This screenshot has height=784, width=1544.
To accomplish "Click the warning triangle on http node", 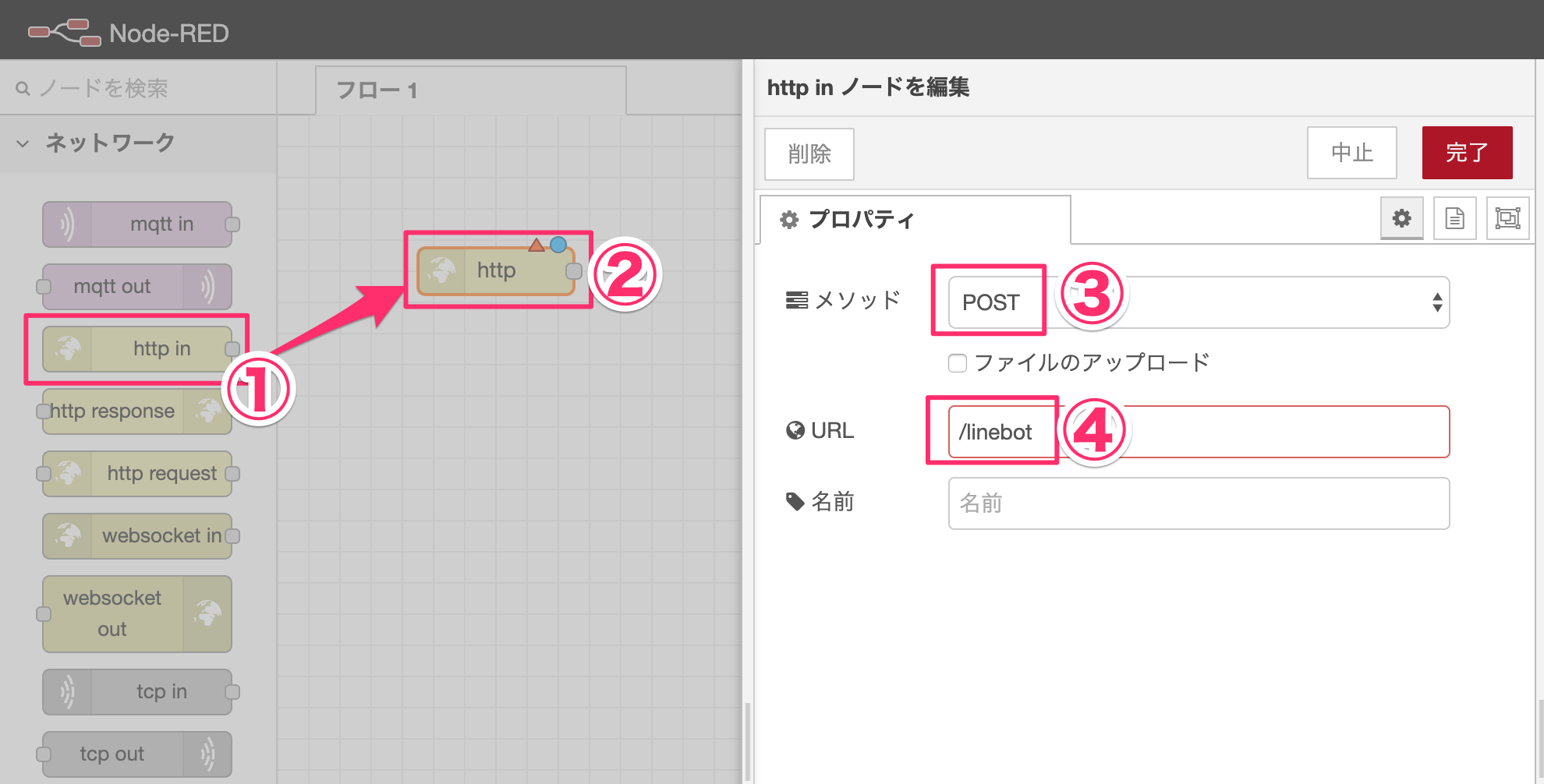I will 537,245.
